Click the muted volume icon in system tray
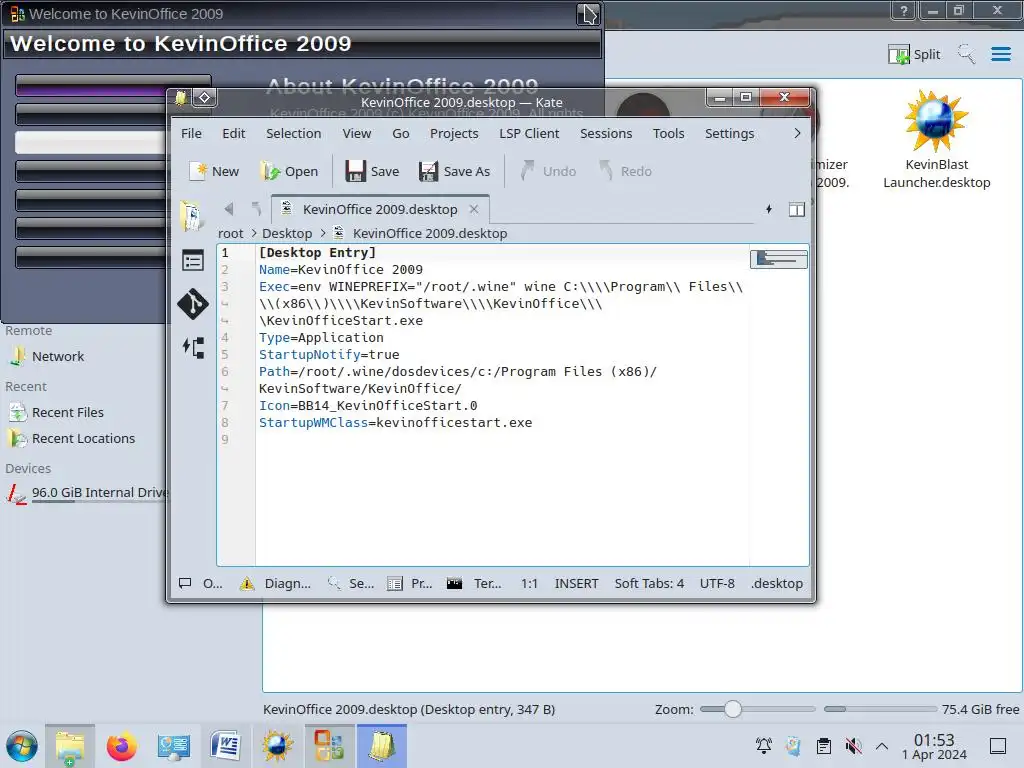 pyautogui.click(x=853, y=746)
